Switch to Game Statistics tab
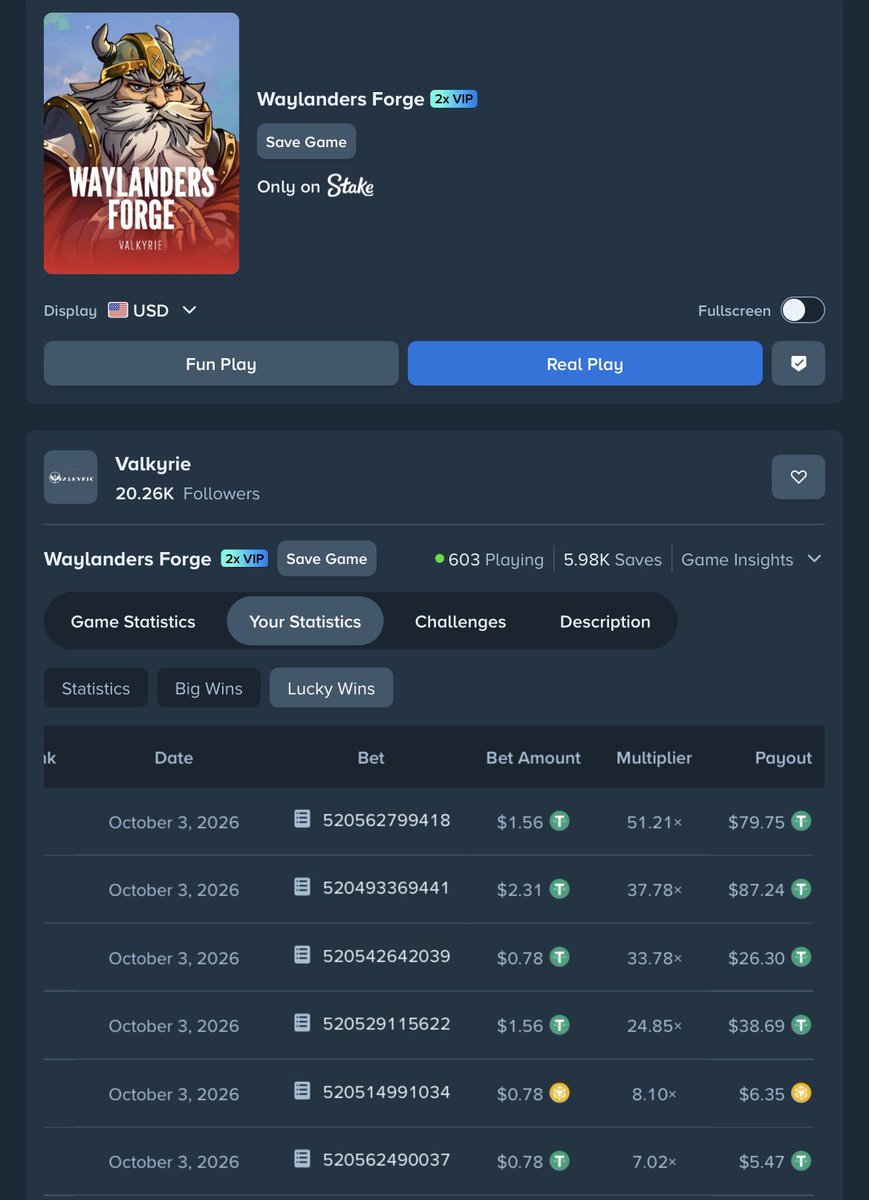The width and height of the screenshot is (869, 1200). coord(133,621)
